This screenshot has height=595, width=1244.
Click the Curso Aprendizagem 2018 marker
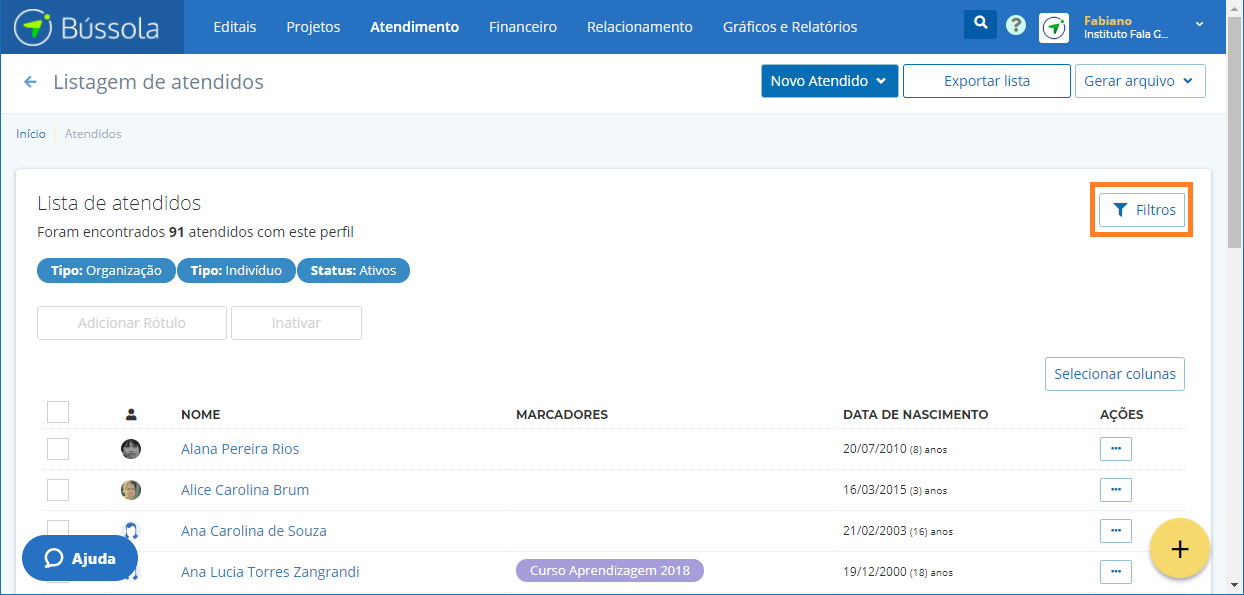pos(610,570)
